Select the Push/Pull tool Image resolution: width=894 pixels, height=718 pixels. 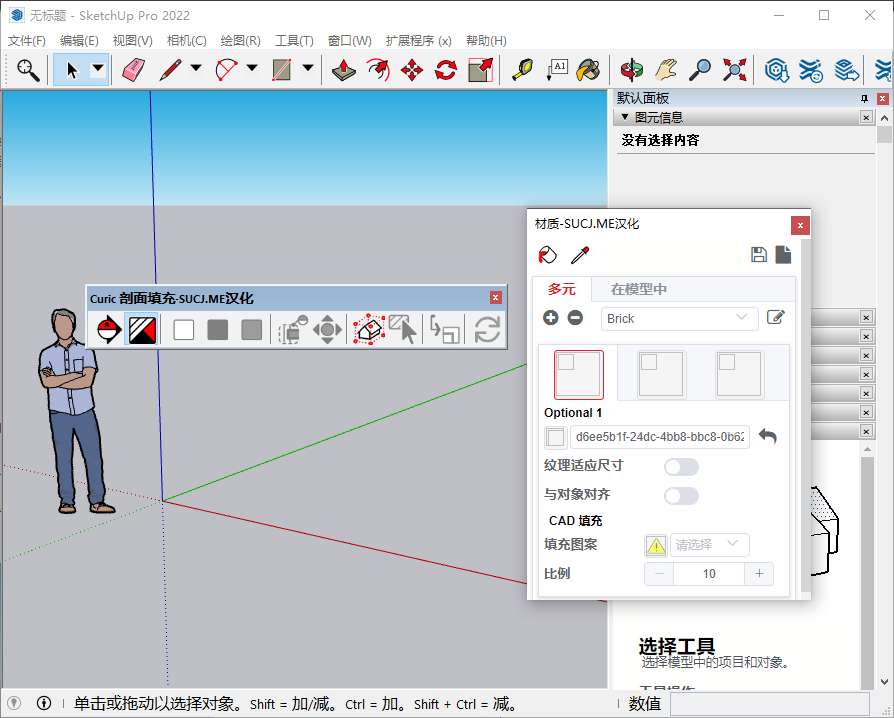click(344, 70)
